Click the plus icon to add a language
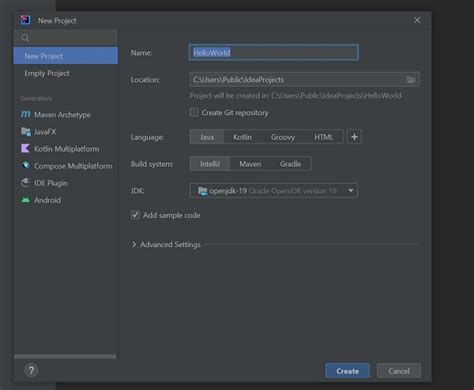Viewport: 474px width, 390px height. point(354,137)
